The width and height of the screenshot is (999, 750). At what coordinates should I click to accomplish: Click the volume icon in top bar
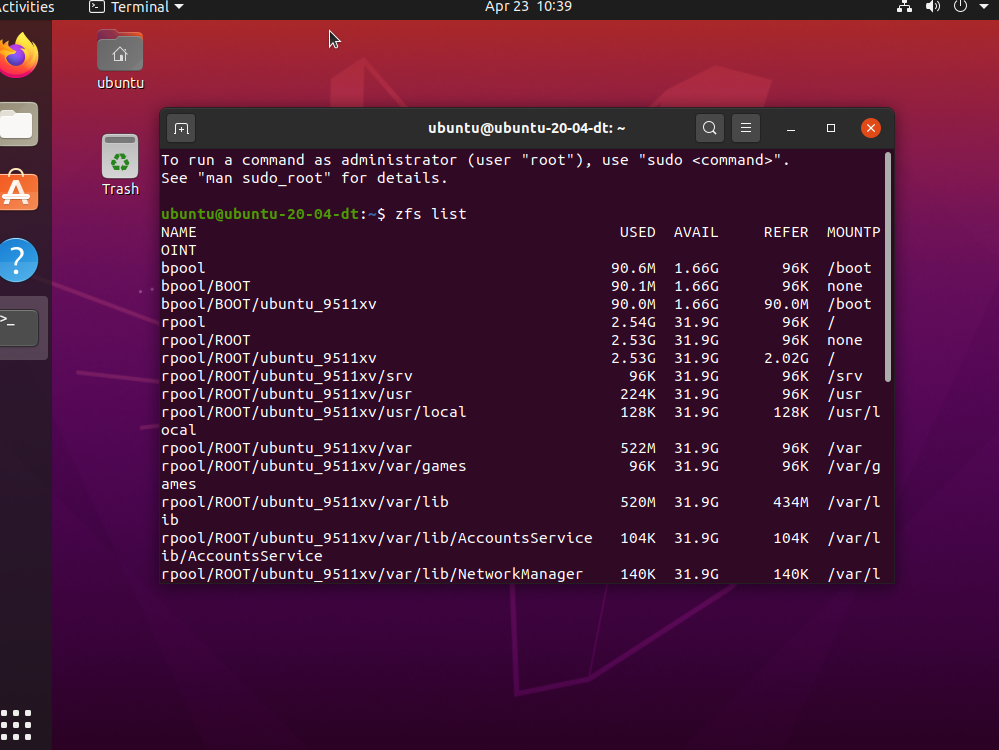click(933, 7)
